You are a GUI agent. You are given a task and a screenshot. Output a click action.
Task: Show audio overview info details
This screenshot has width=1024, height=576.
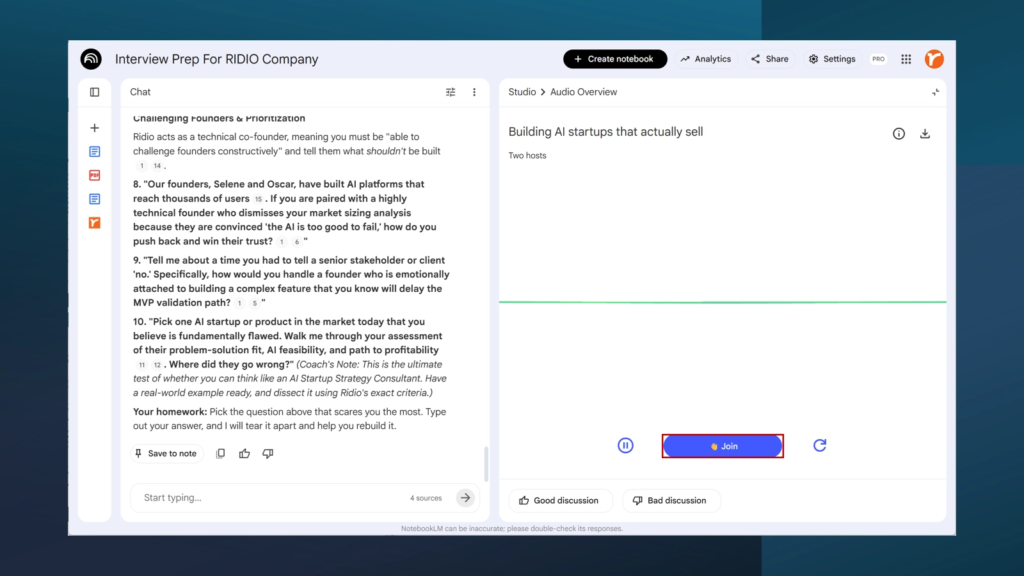pos(899,134)
